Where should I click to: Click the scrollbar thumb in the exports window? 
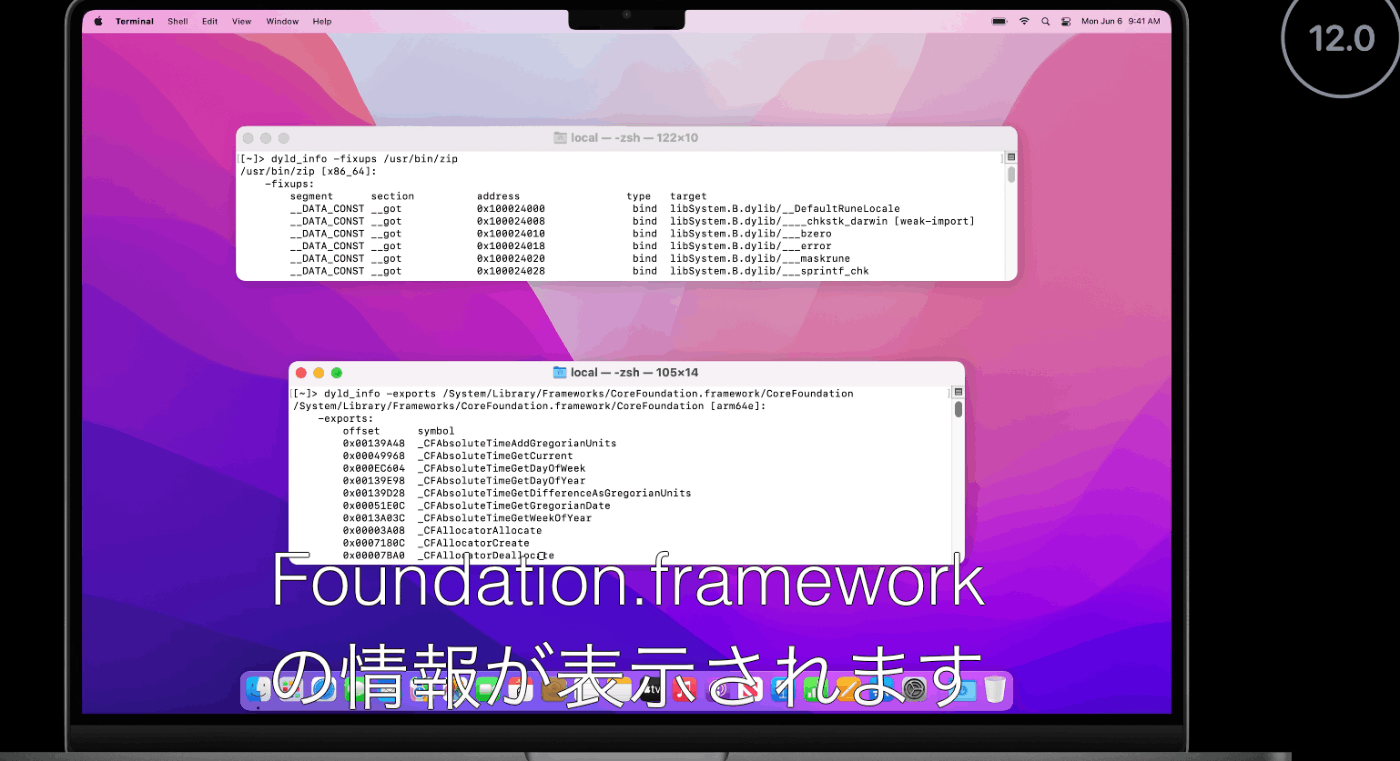pos(958,409)
